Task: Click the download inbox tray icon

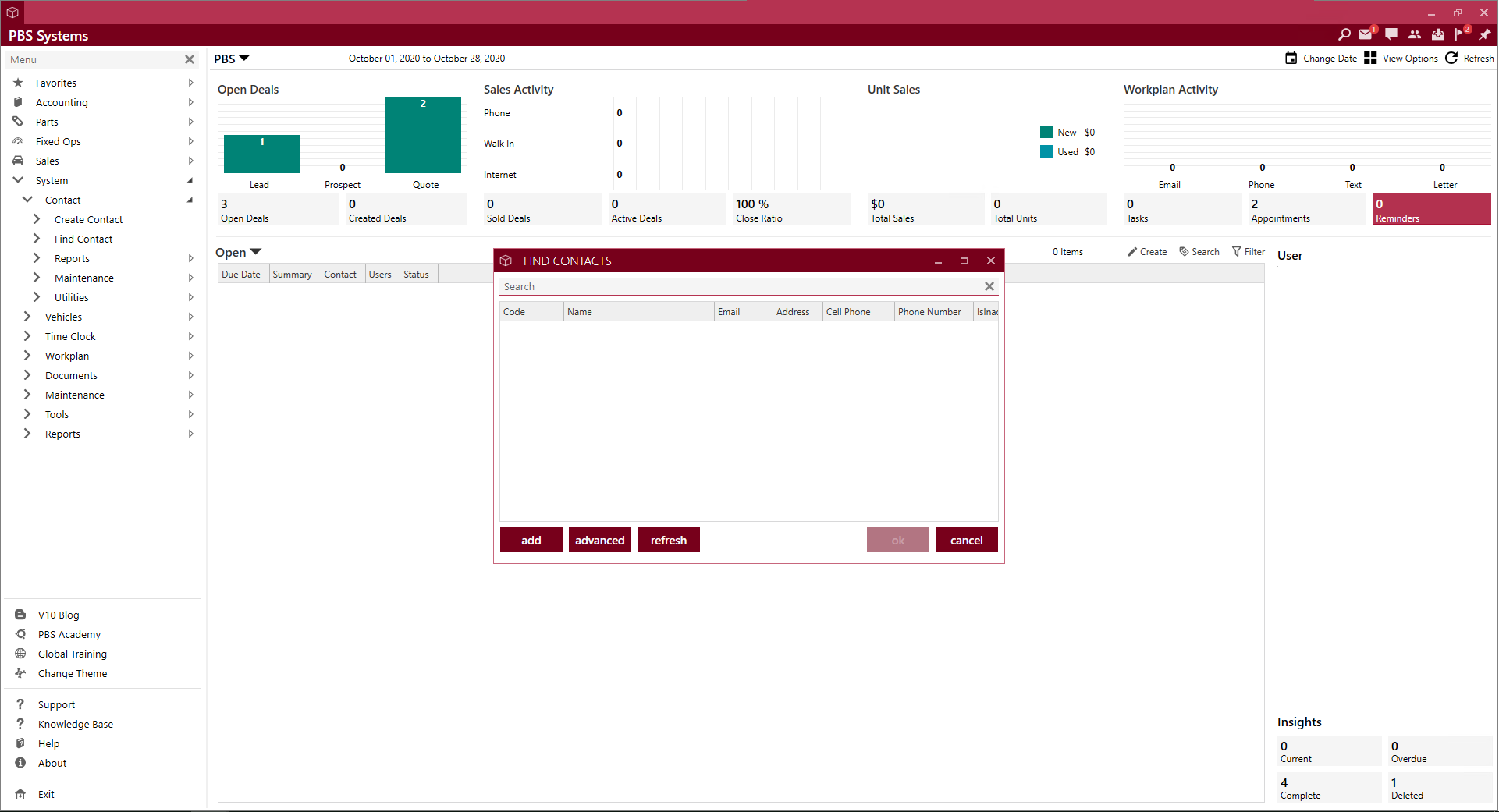Action: [1438, 35]
